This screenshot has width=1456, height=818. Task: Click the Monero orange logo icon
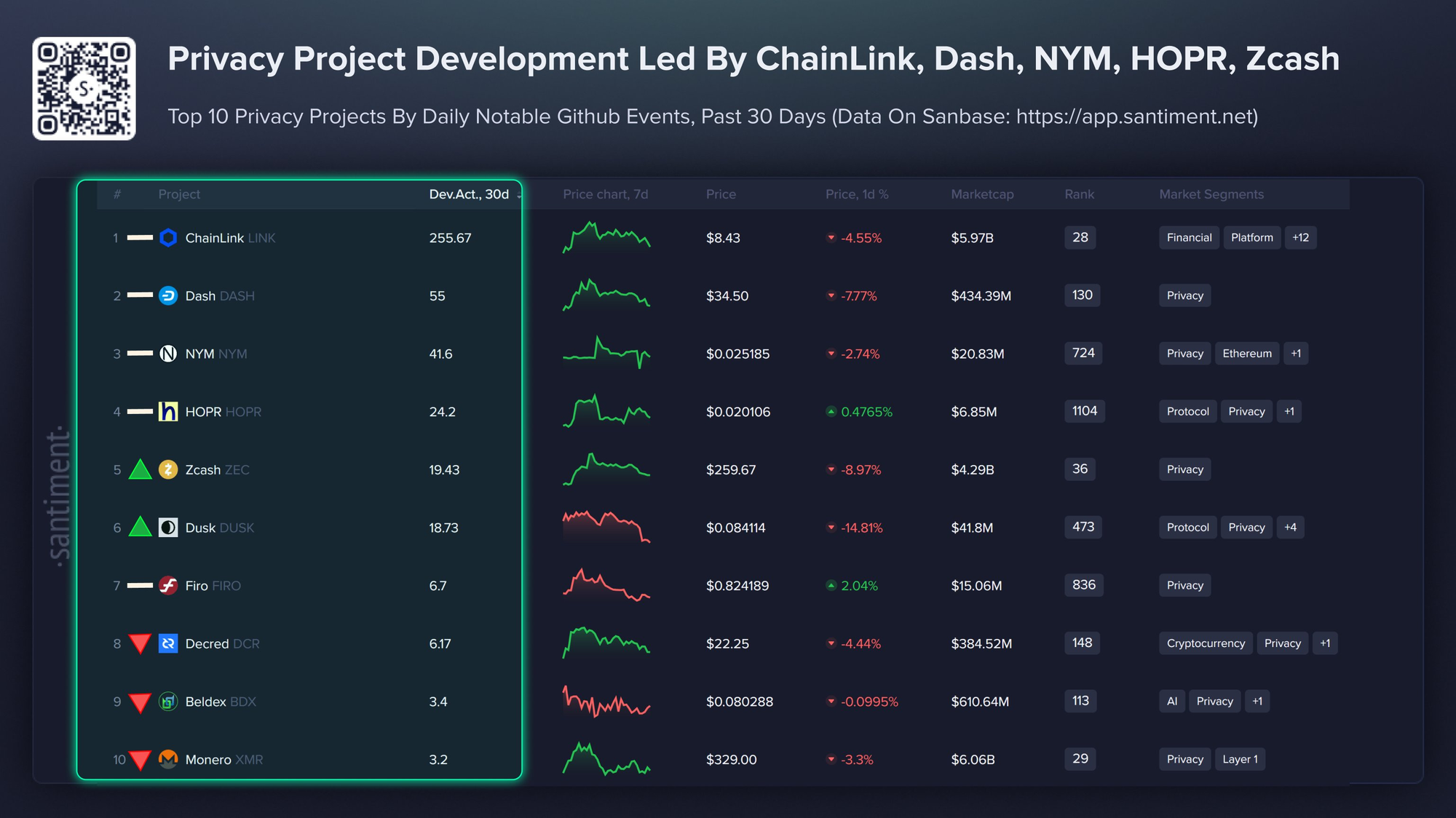click(x=168, y=759)
